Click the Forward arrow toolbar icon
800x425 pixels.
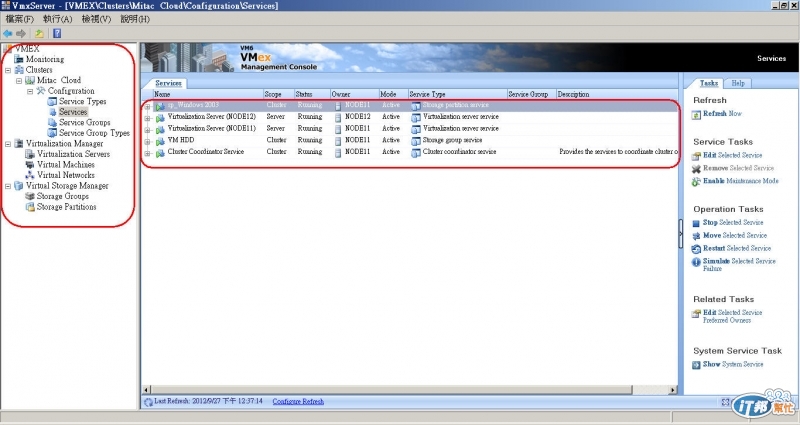coord(21,34)
